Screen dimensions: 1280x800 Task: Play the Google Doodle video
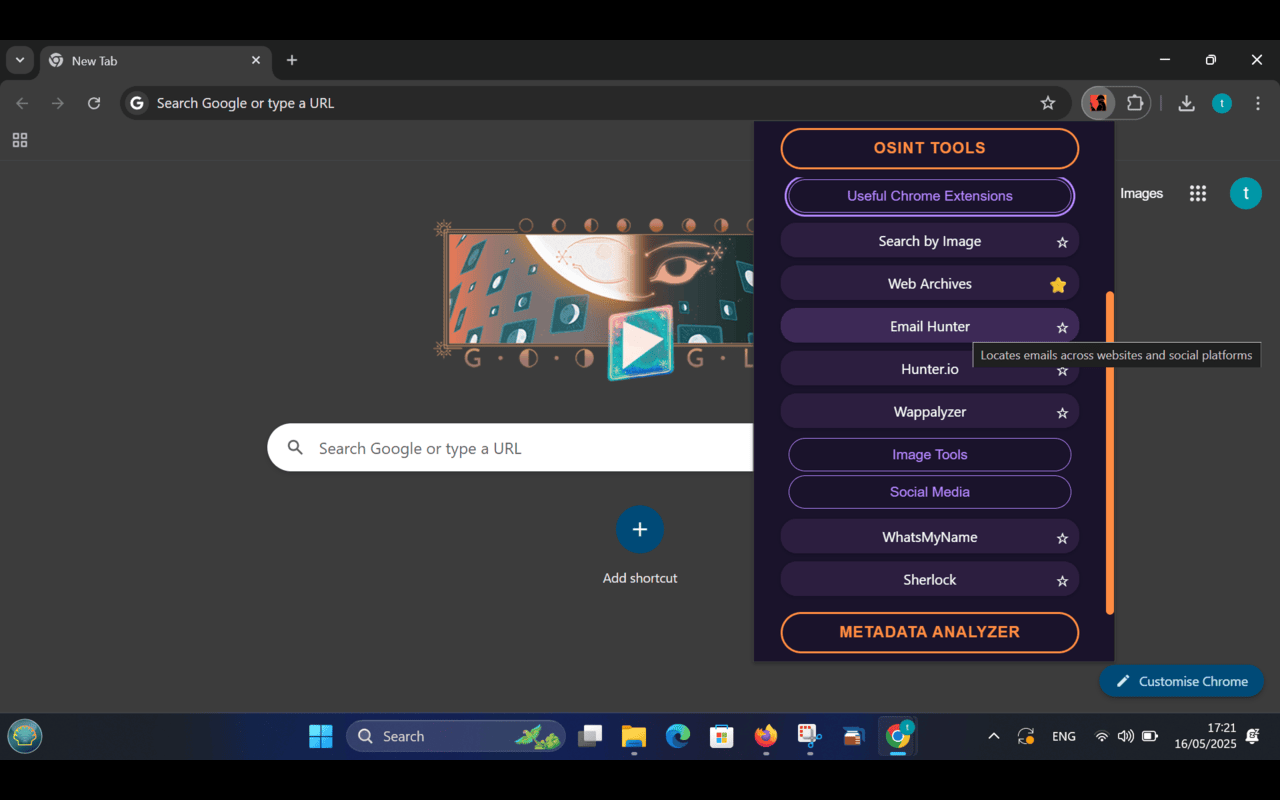[x=640, y=341]
